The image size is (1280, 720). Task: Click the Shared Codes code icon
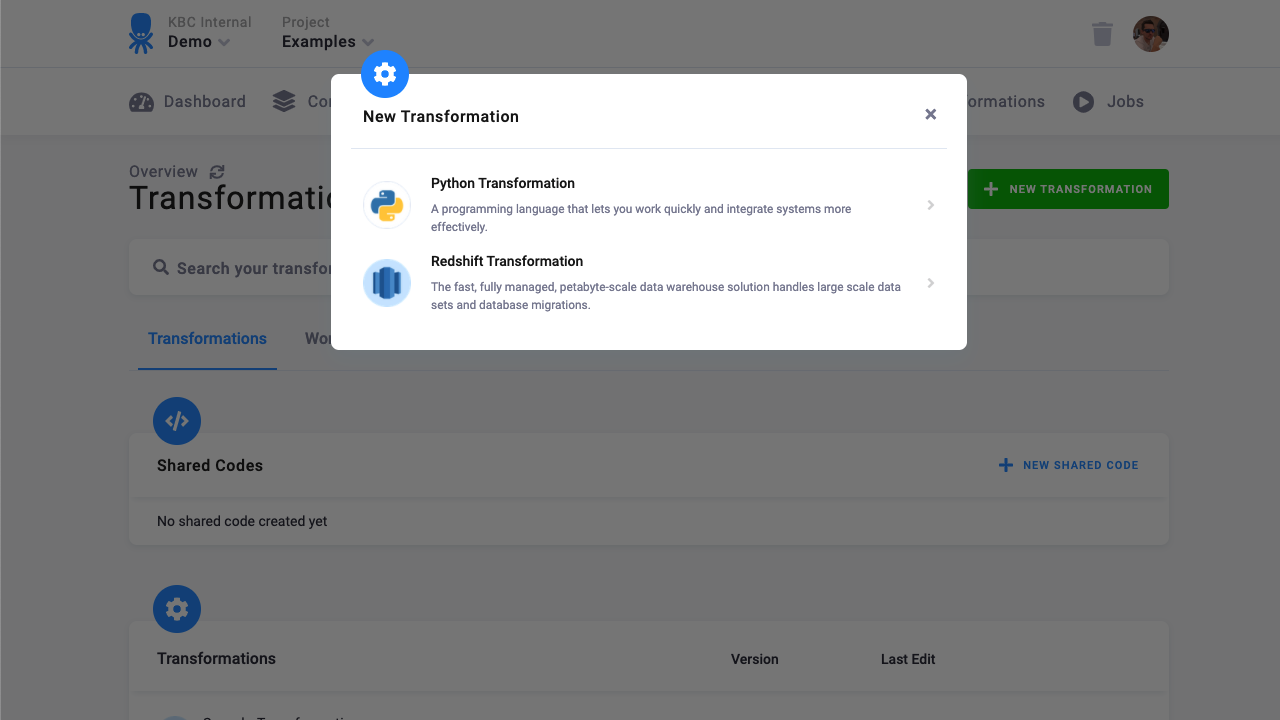[177, 420]
